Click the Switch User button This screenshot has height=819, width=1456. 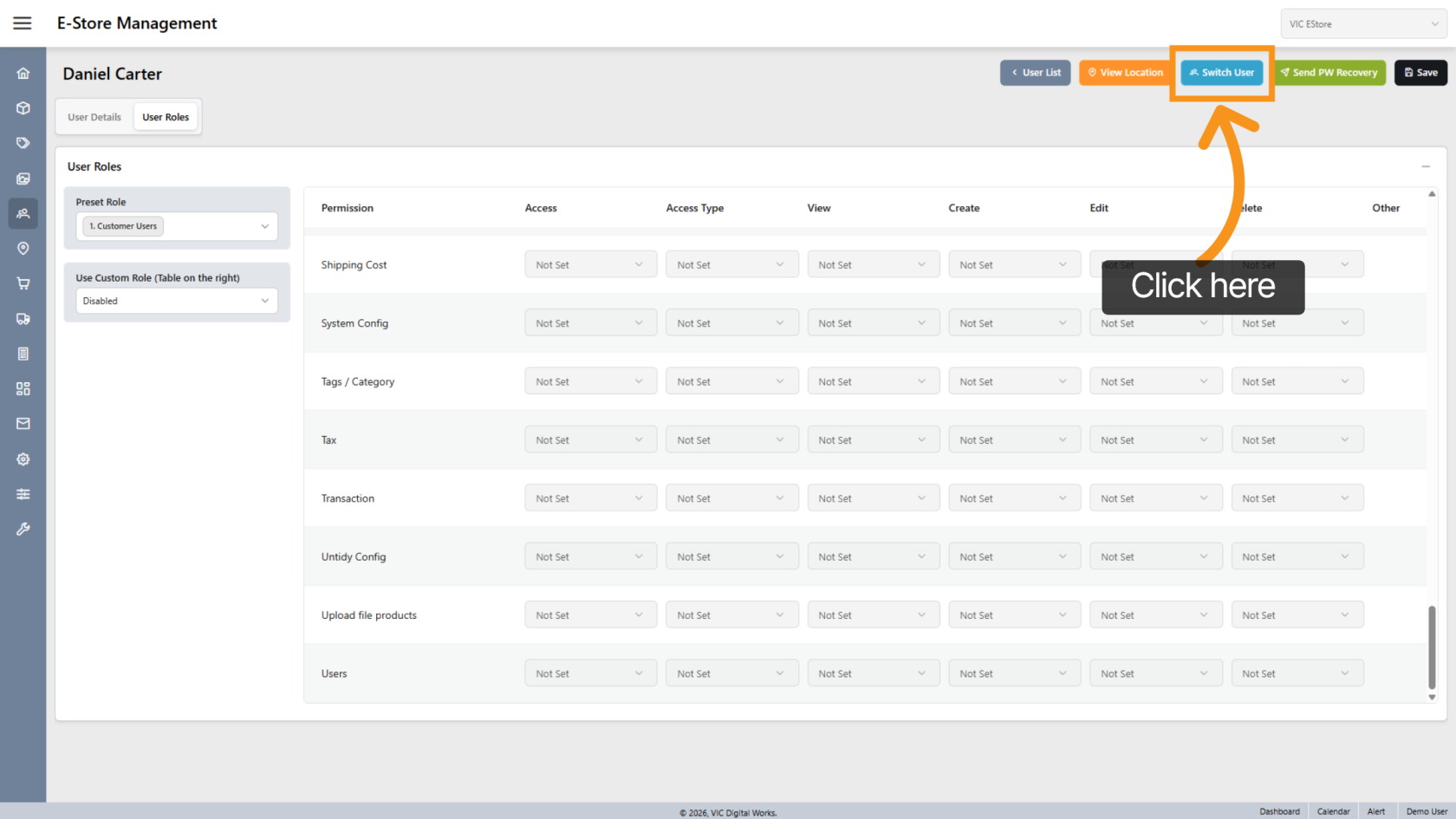[1221, 73]
